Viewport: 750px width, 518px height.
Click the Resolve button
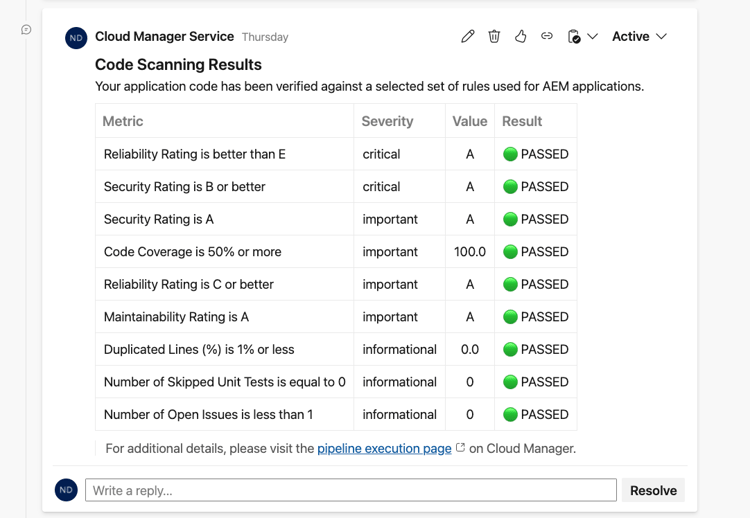coord(653,490)
